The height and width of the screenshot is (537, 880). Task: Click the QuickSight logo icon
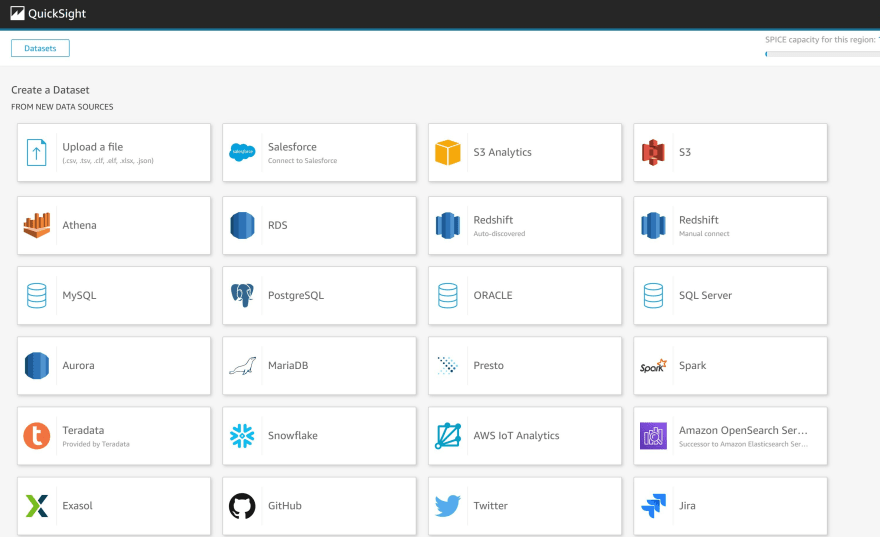pos(17,13)
